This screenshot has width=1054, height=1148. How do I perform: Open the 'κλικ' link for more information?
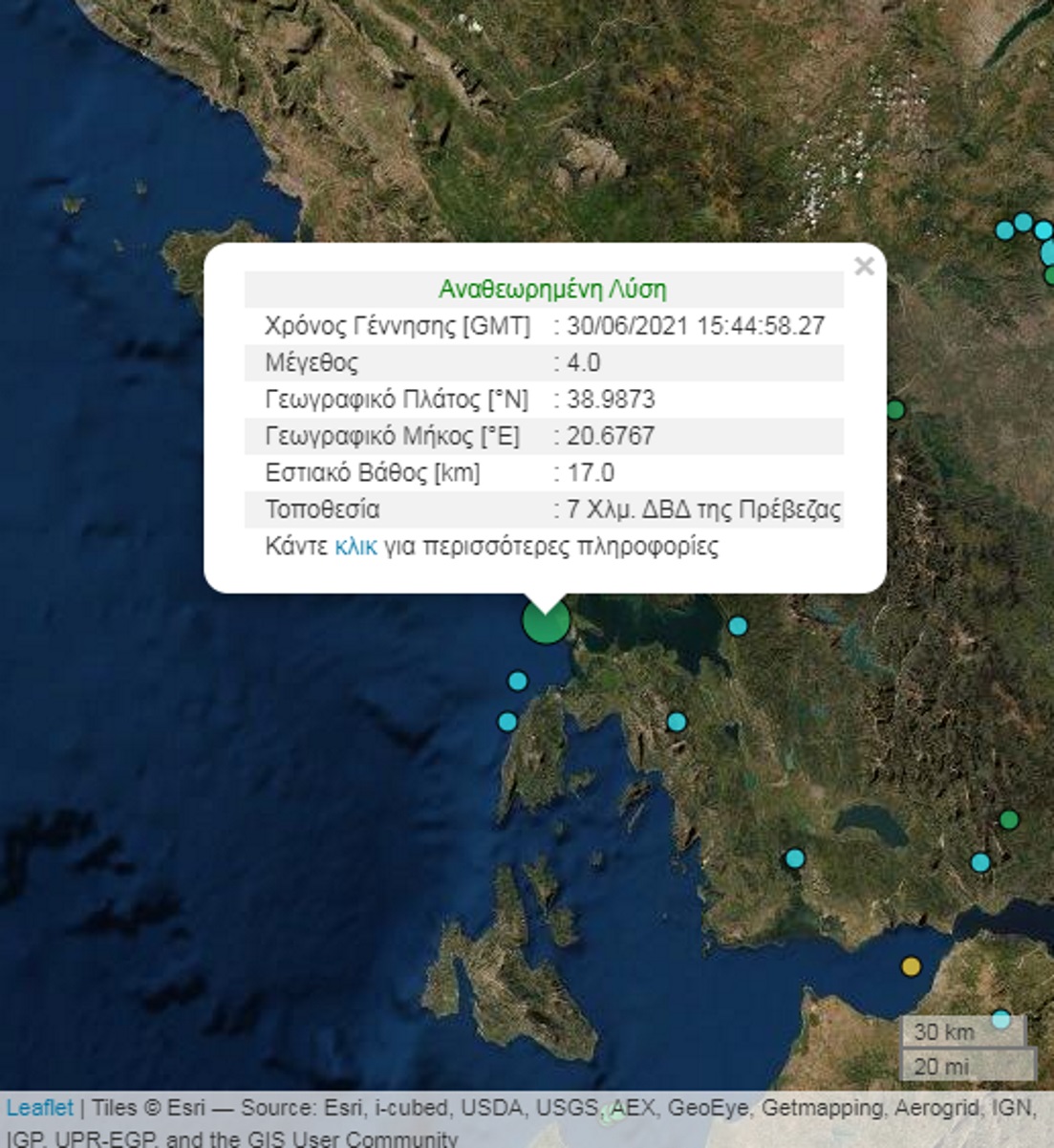pos(355,547)
